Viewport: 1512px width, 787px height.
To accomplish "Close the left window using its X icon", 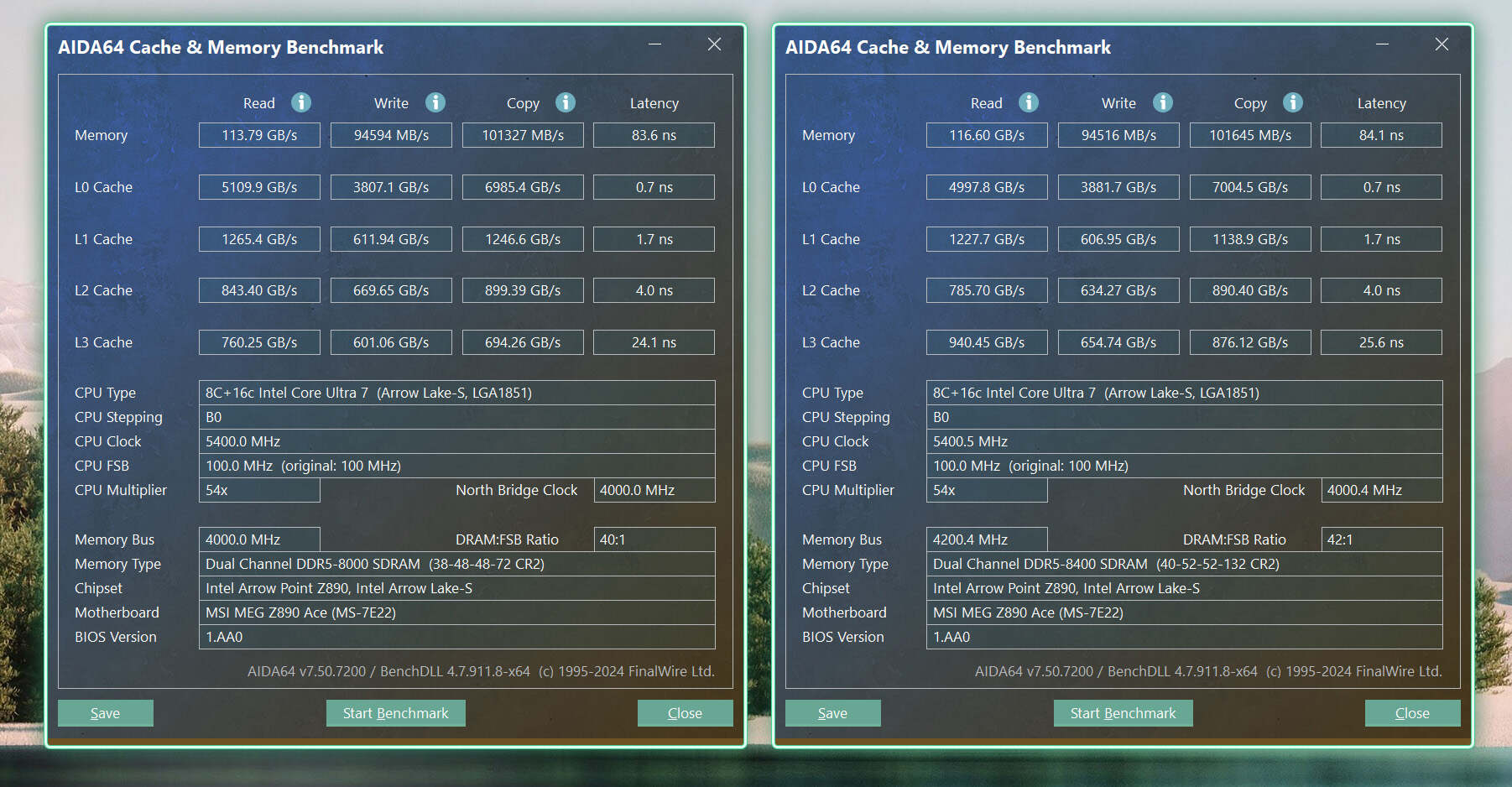I will pyautogui.click(x=714, y=44).
